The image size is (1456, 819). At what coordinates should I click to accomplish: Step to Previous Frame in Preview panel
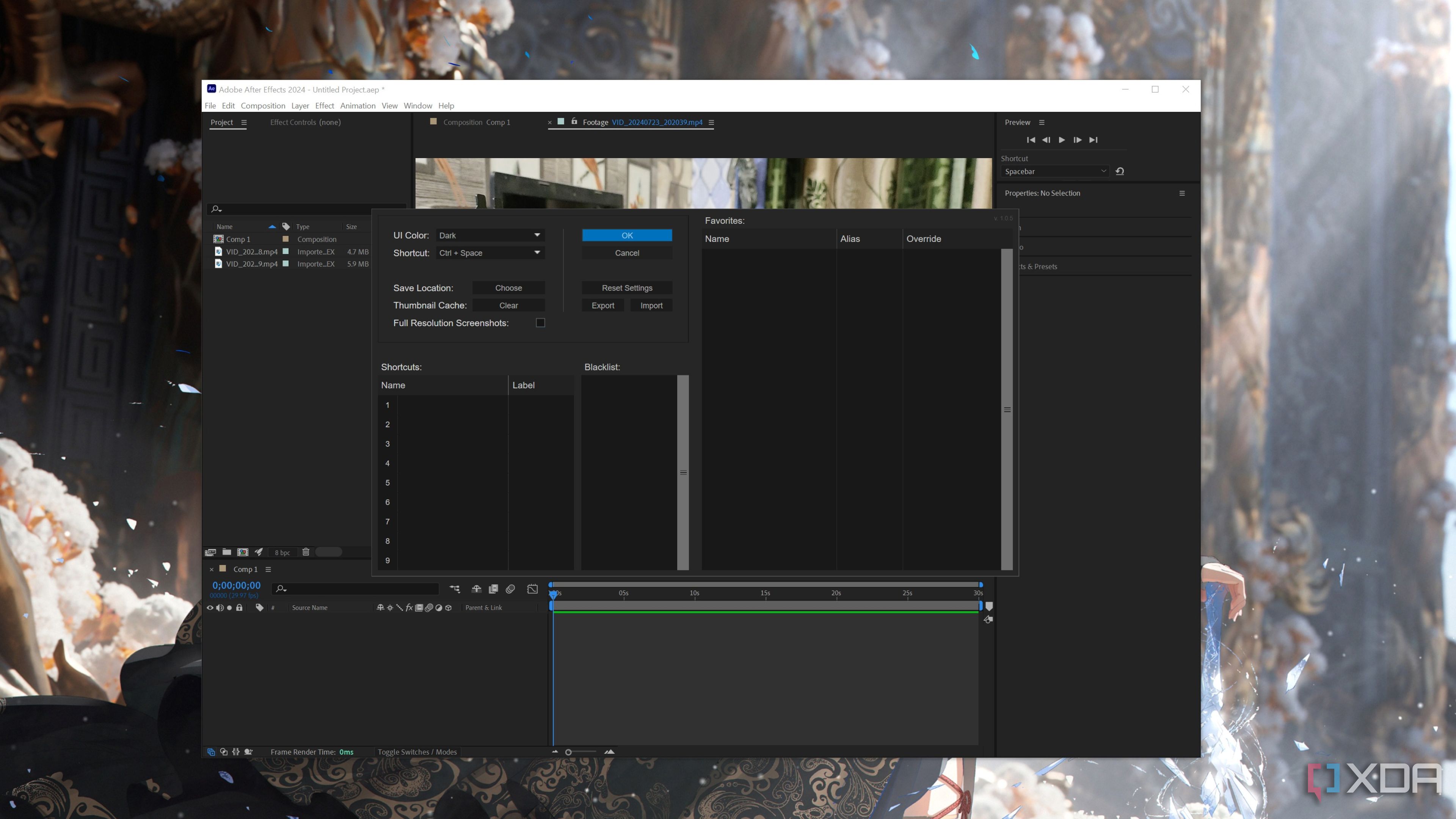(x=1046, y=140)
